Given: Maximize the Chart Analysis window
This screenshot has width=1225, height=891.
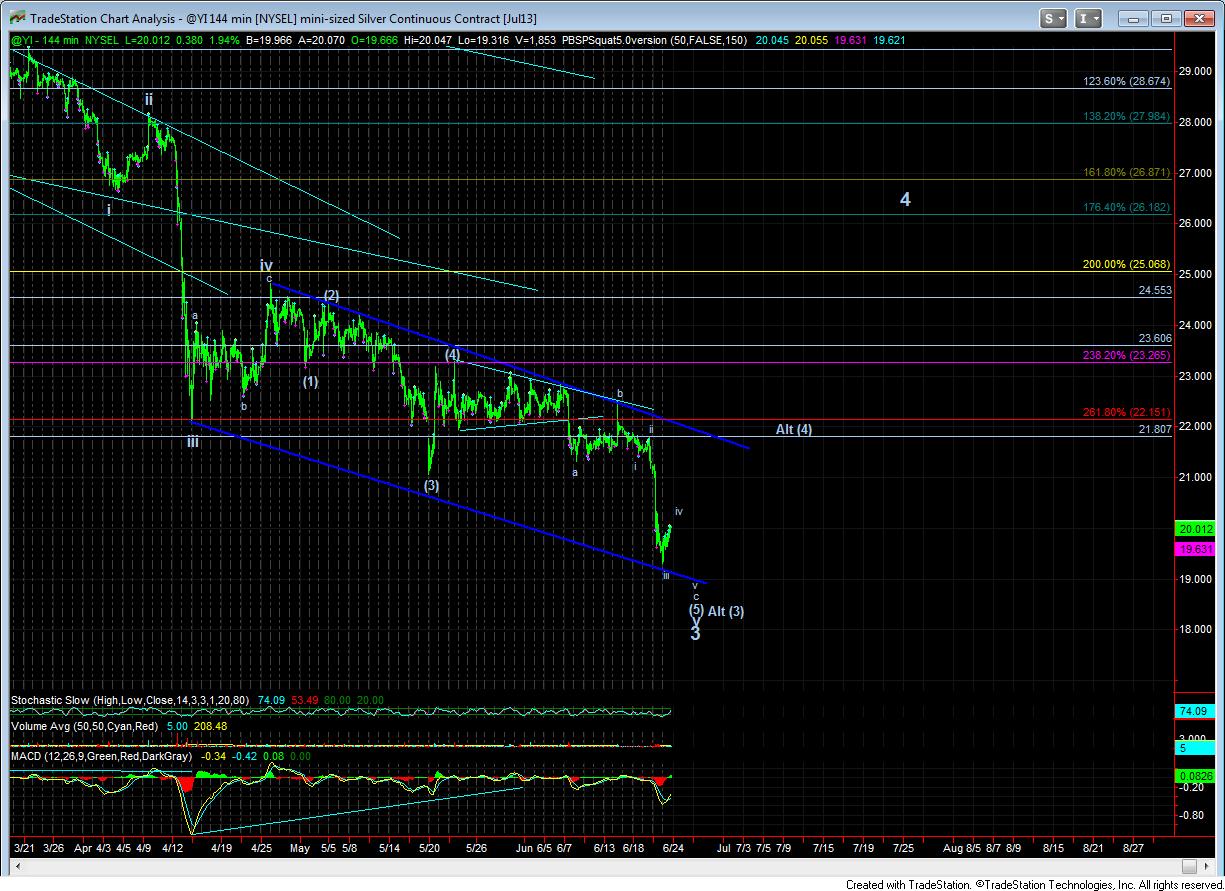Looking at the screenshot, I should (x=1166, y=18).
